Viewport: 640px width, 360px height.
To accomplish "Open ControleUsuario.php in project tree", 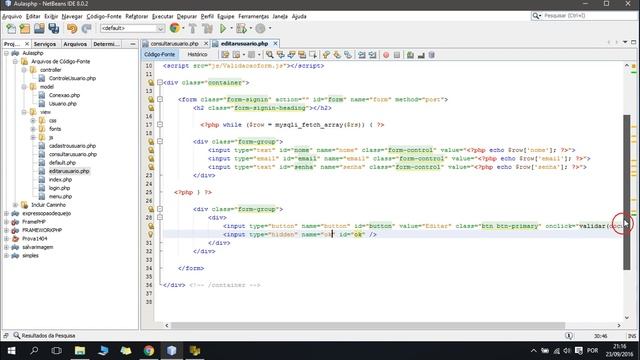I will 72,78.
